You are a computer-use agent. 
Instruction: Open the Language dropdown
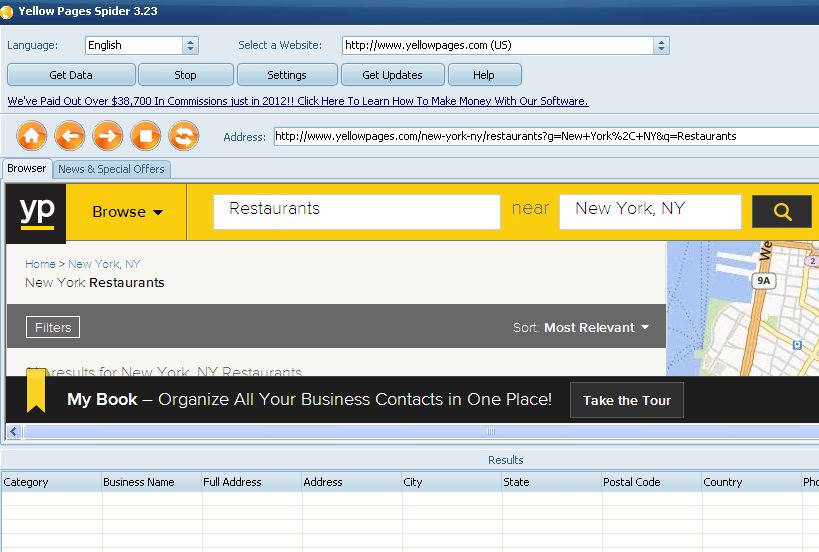pos(190,45)
